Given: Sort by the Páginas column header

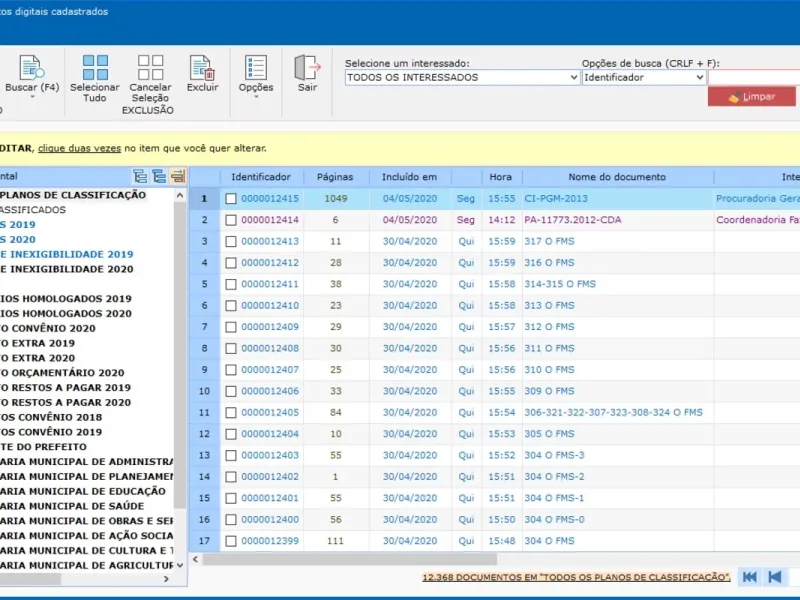Looking at the screenshot, I should point(335,177).
